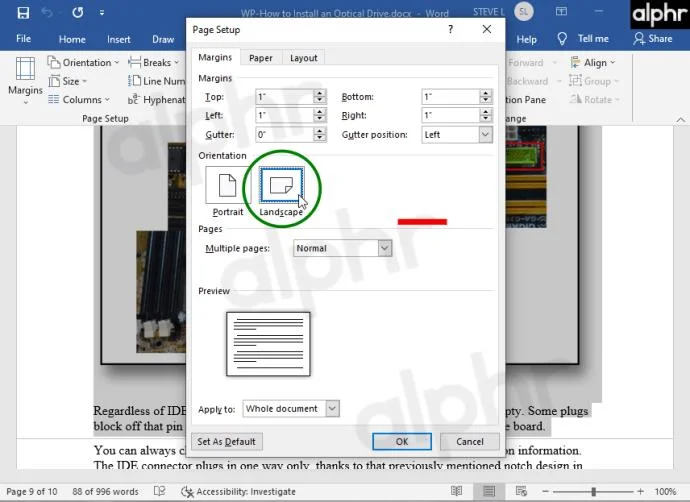Switch to the Home ribbon tab
The width and height of the screenshot is (690, 502).
click(72, 39)
